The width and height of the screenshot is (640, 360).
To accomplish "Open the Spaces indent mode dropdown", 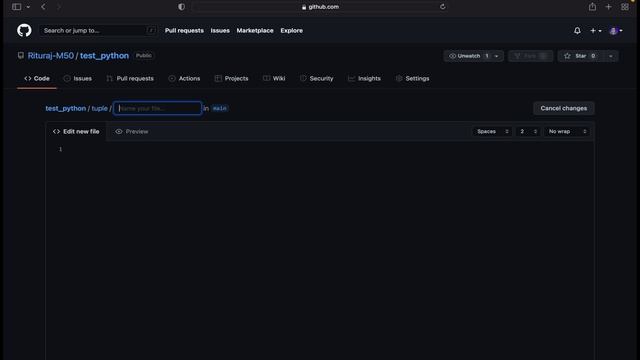I will [x=492, y=131].
